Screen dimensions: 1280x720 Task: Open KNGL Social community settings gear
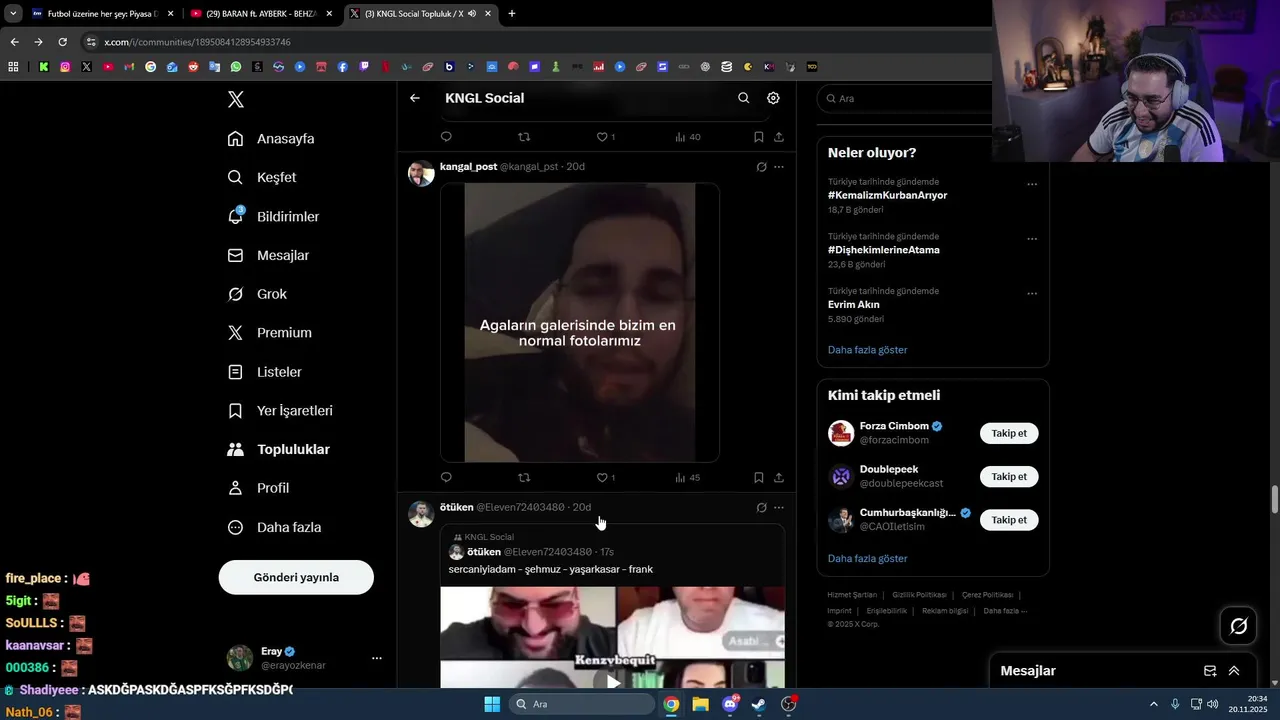pos(773,98)
